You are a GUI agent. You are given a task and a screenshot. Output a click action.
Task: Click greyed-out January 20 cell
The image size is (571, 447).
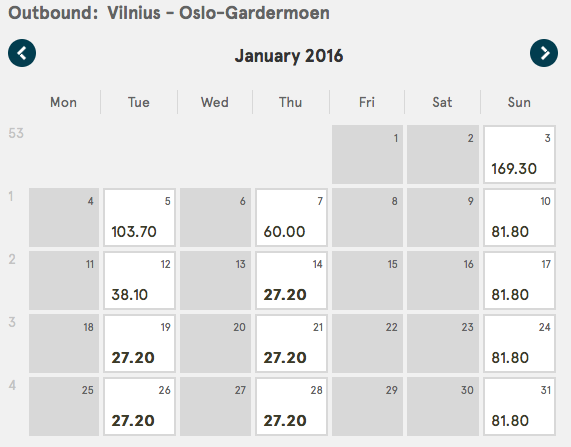pos(216,344)
